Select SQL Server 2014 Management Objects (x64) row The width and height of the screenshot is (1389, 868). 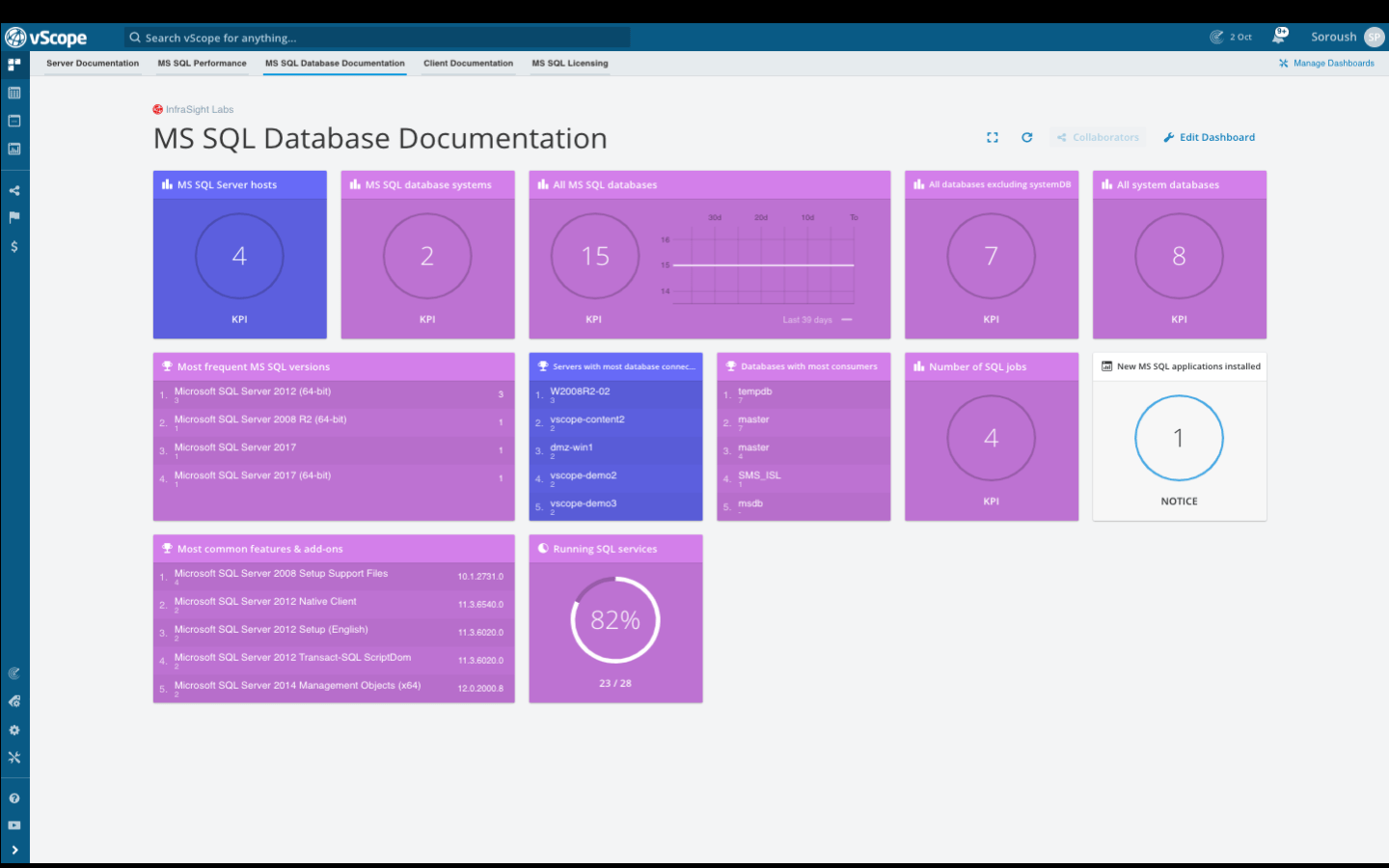(334, 689)
